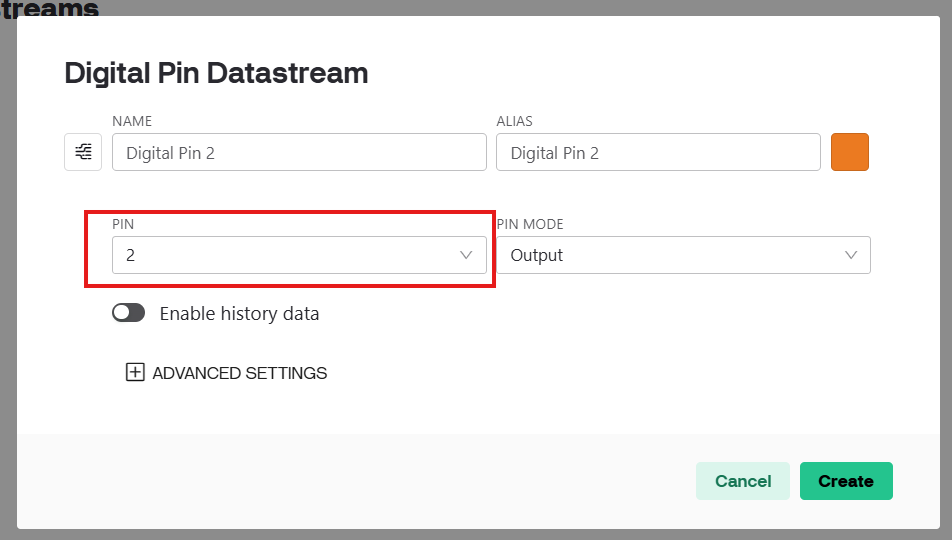Screen dimensions: 952x540
Task: Click the chevron arrow in PIN field
Action: point(466,255)
